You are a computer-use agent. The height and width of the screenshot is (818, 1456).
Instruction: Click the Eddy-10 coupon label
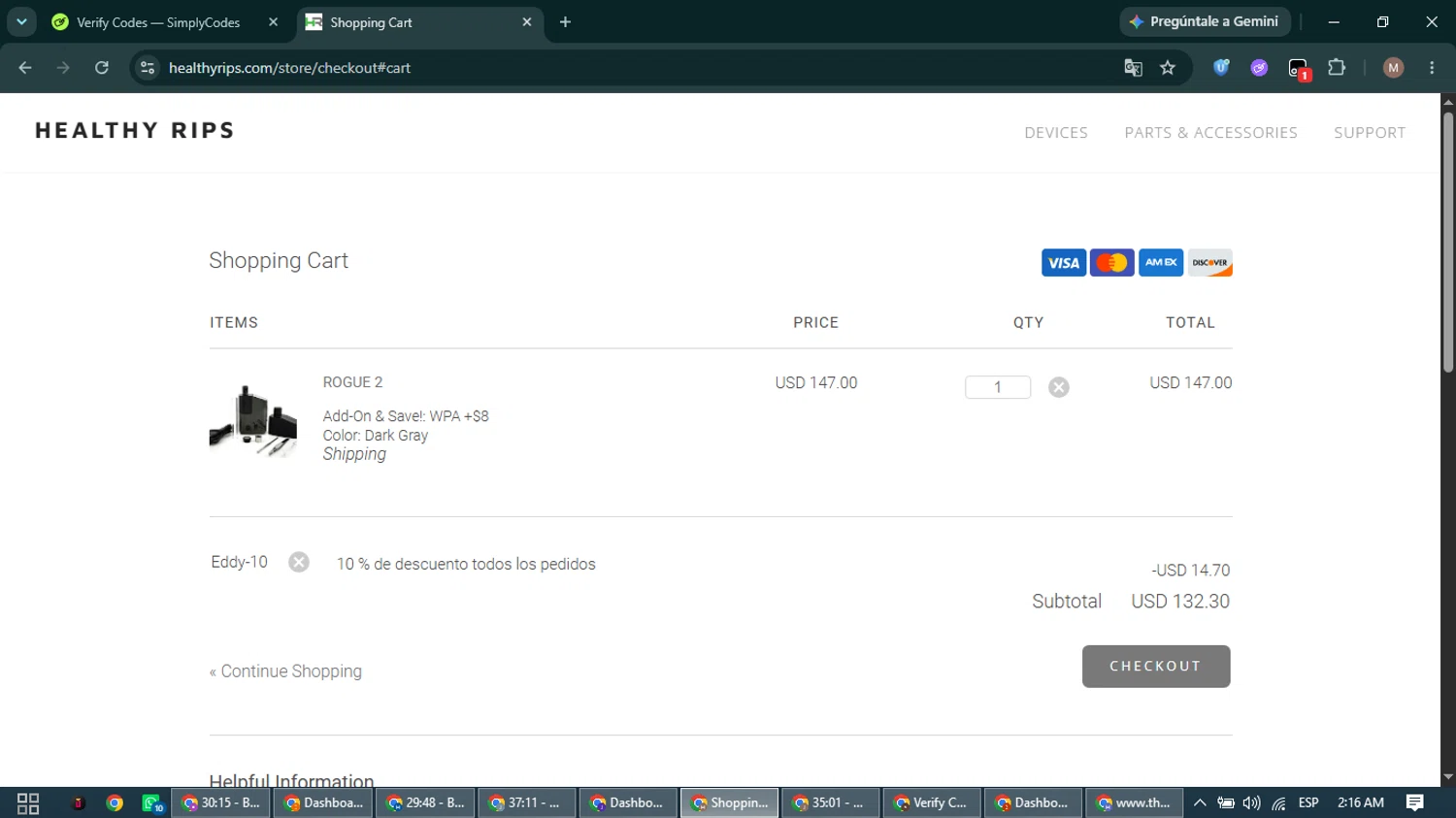point(239,562)
